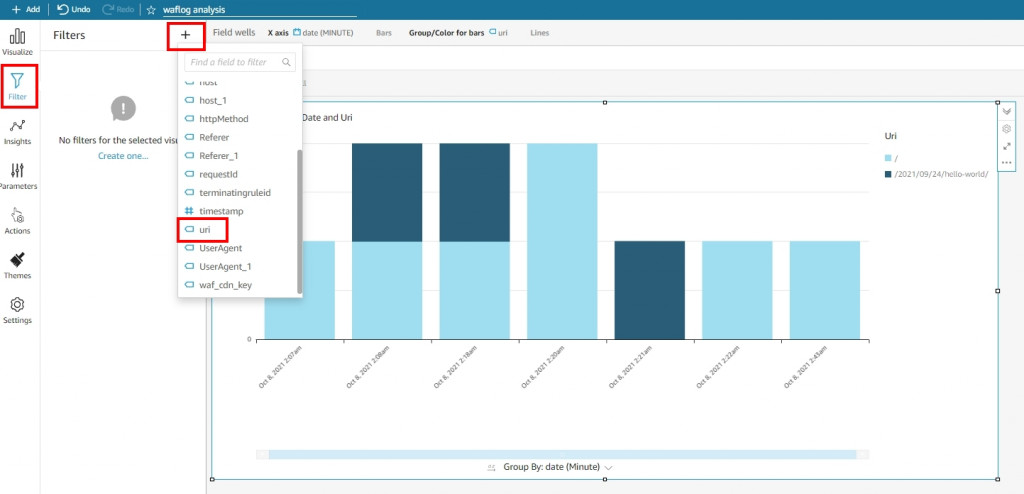Screen dimensions: 1024x494
Task: Open the Insights sidebar panel
Action: point(18,132)
